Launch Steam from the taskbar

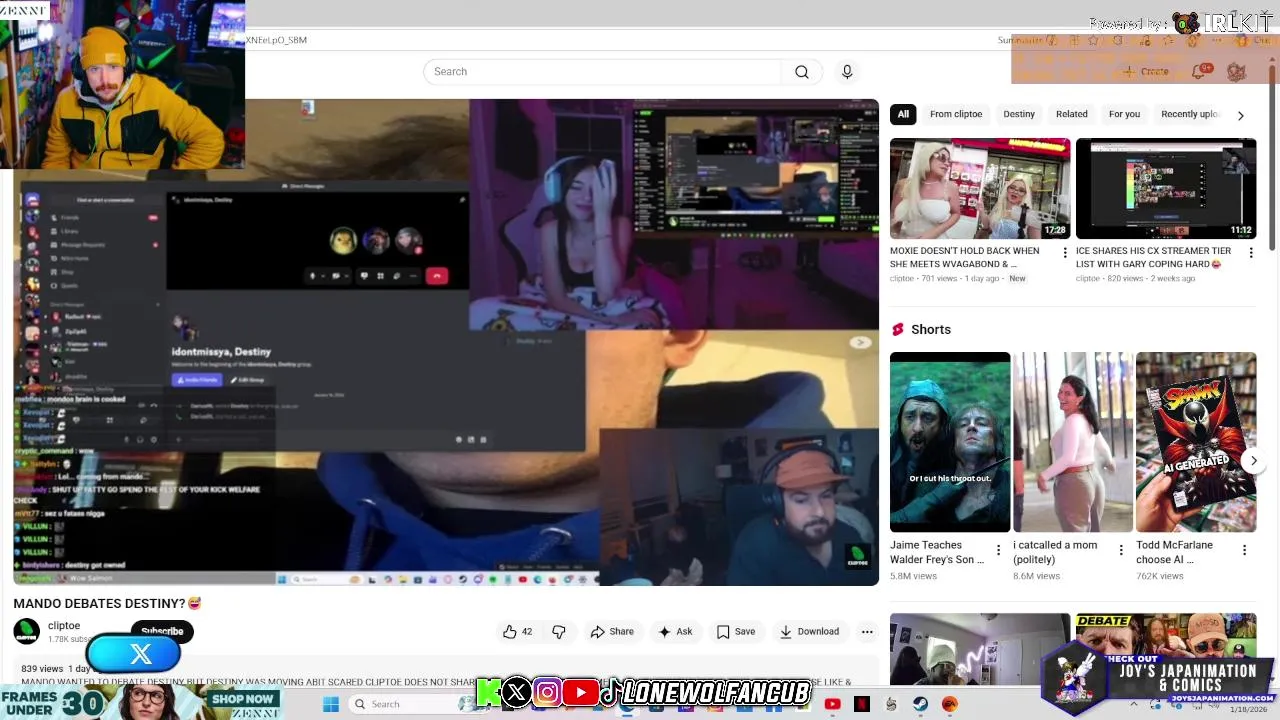click(920, 704)
